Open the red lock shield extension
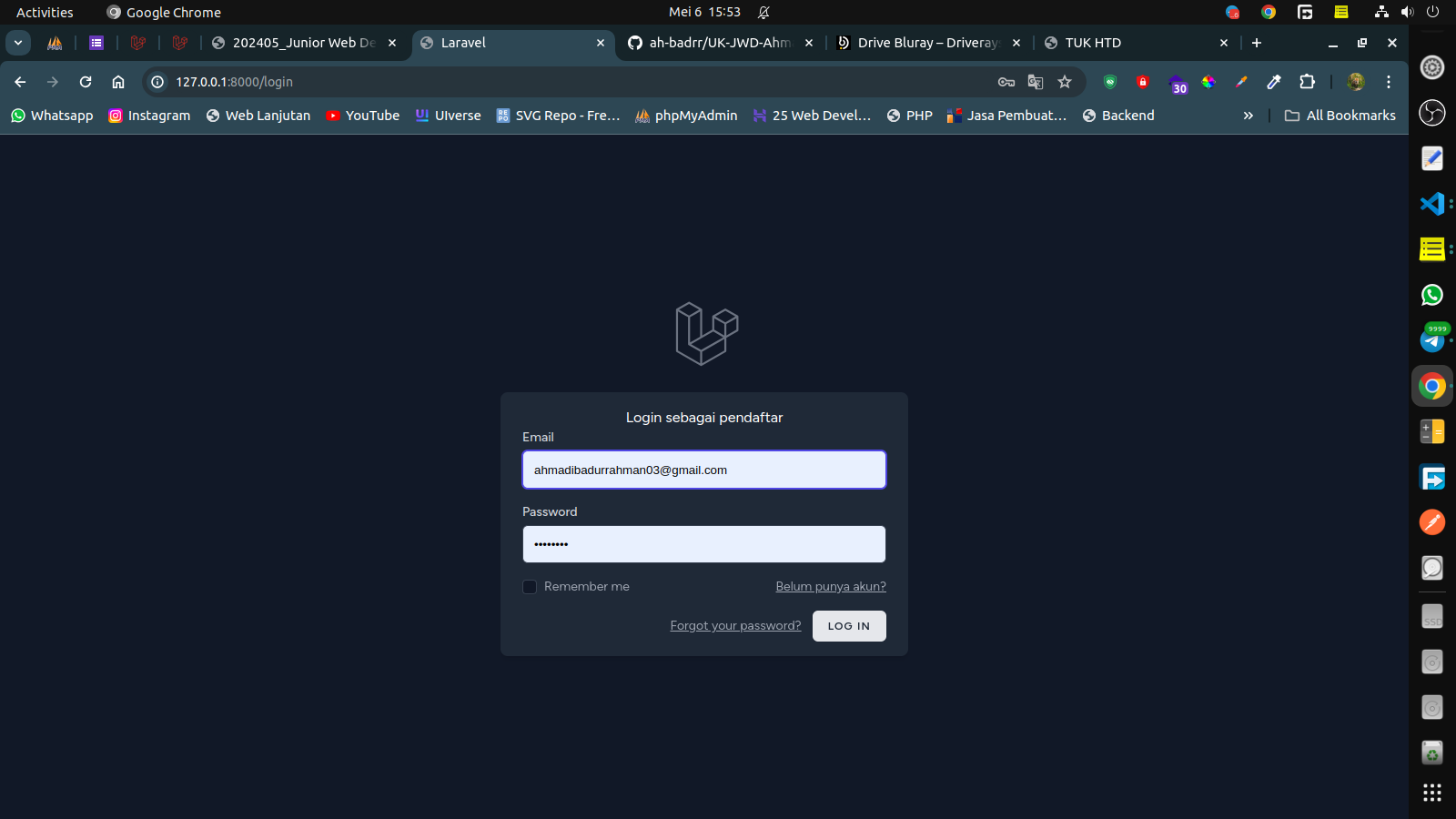Screen dimensions: 1456x819 coord(1143,82)
